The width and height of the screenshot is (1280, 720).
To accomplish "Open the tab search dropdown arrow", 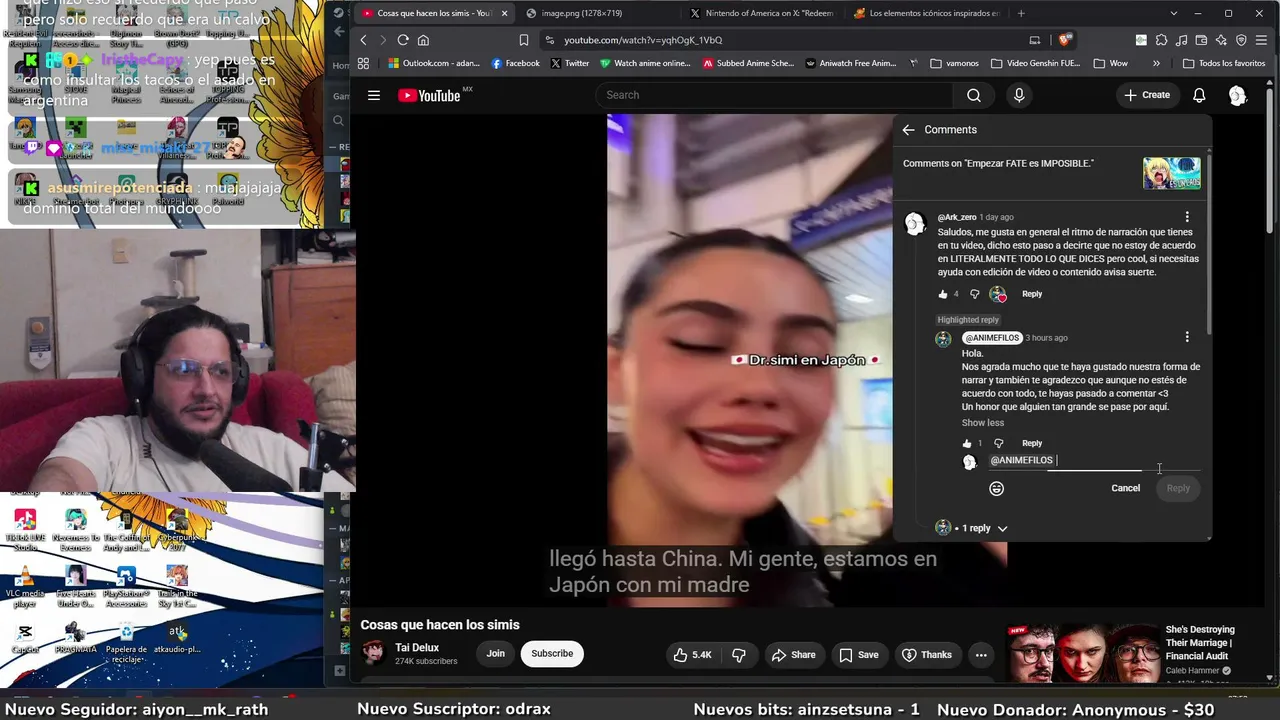I will pos(1174,13).
